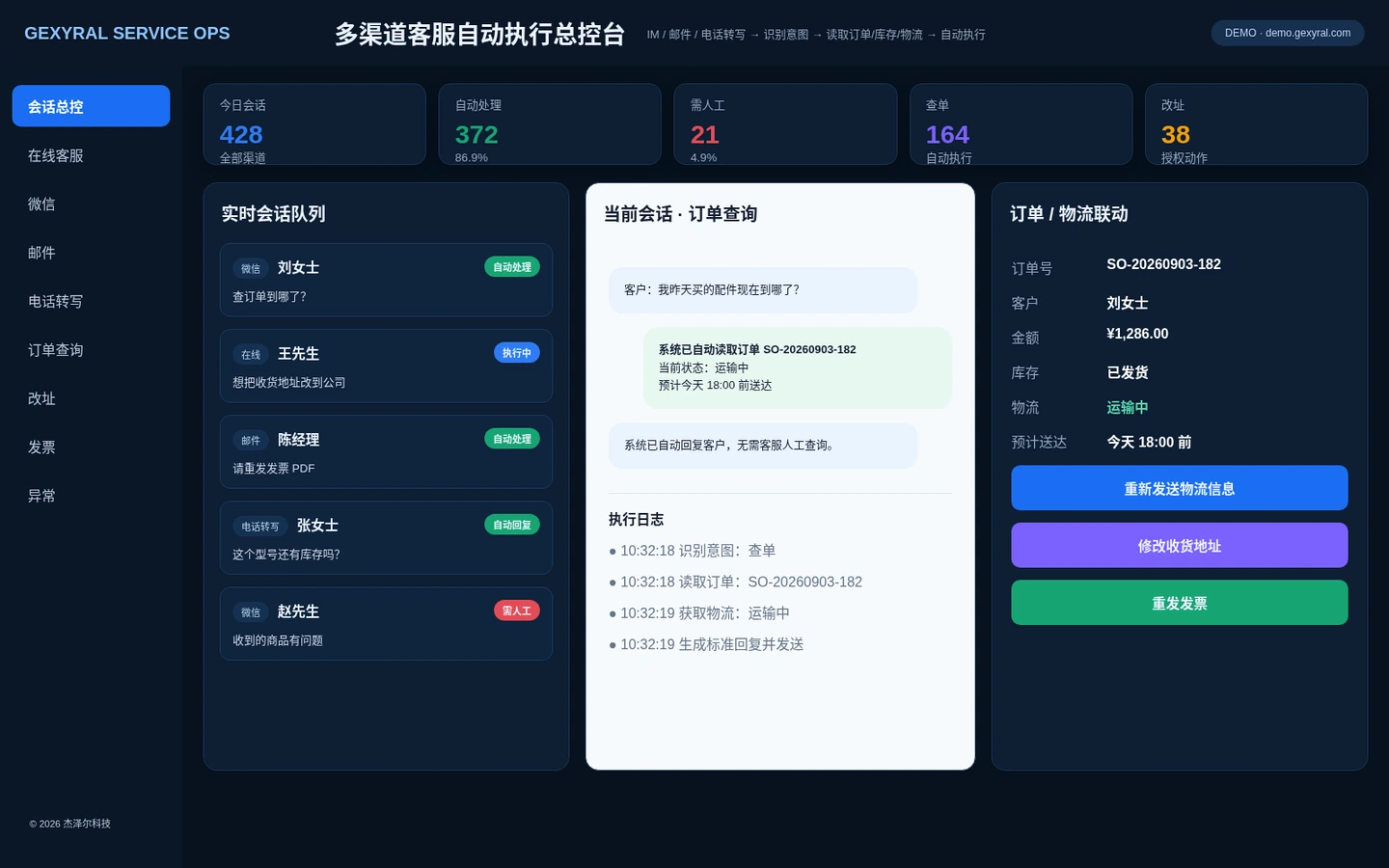The image size is (1389, 868).
Task: Click the log entry 10:32:19 获取物流：运输中
Action: click(699, 613)
